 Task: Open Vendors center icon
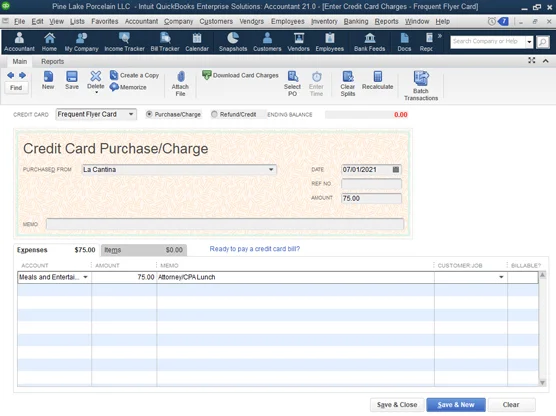[298, 42]
